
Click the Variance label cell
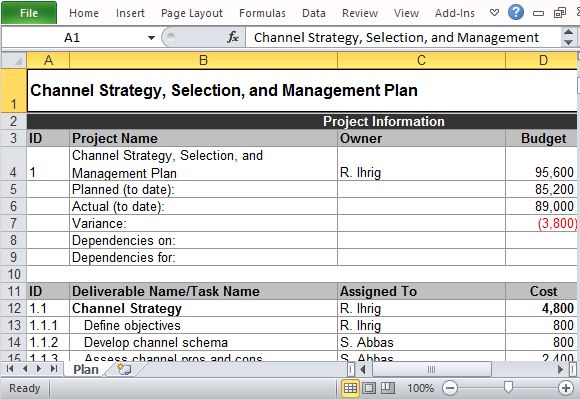(203, 223)
